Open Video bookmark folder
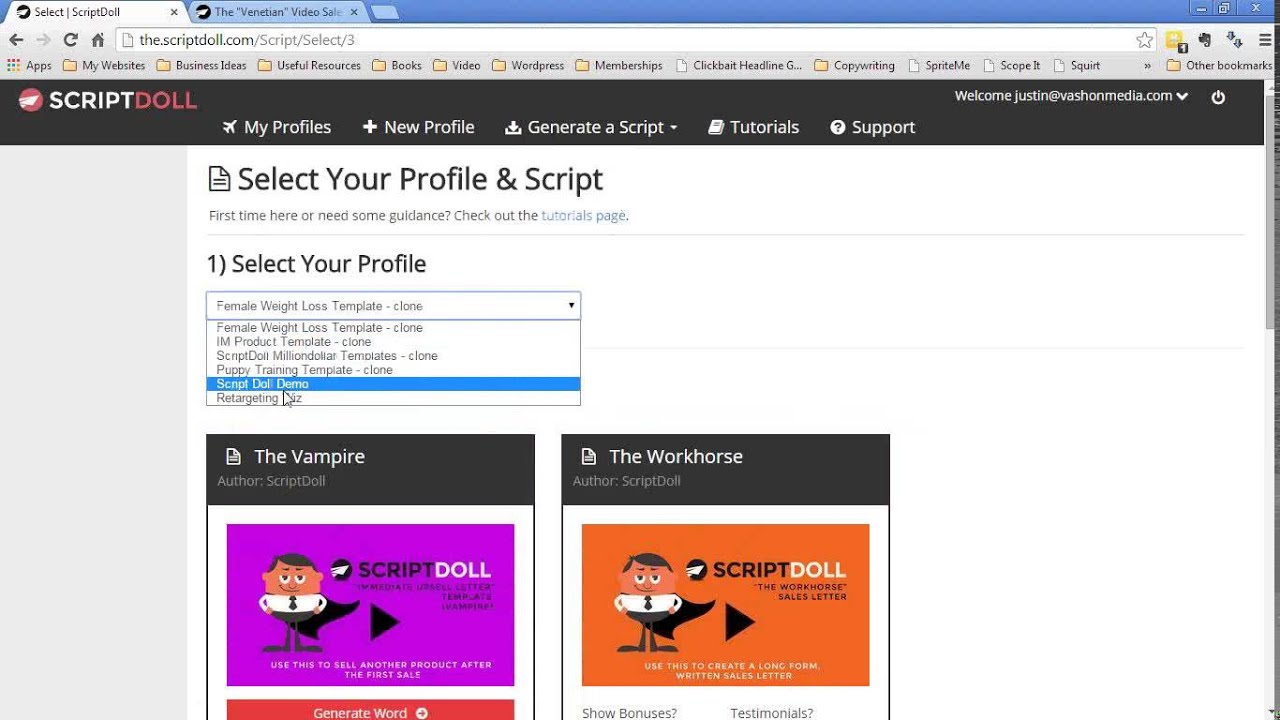This screenshot has width=1280, height=720. point(457,65)
